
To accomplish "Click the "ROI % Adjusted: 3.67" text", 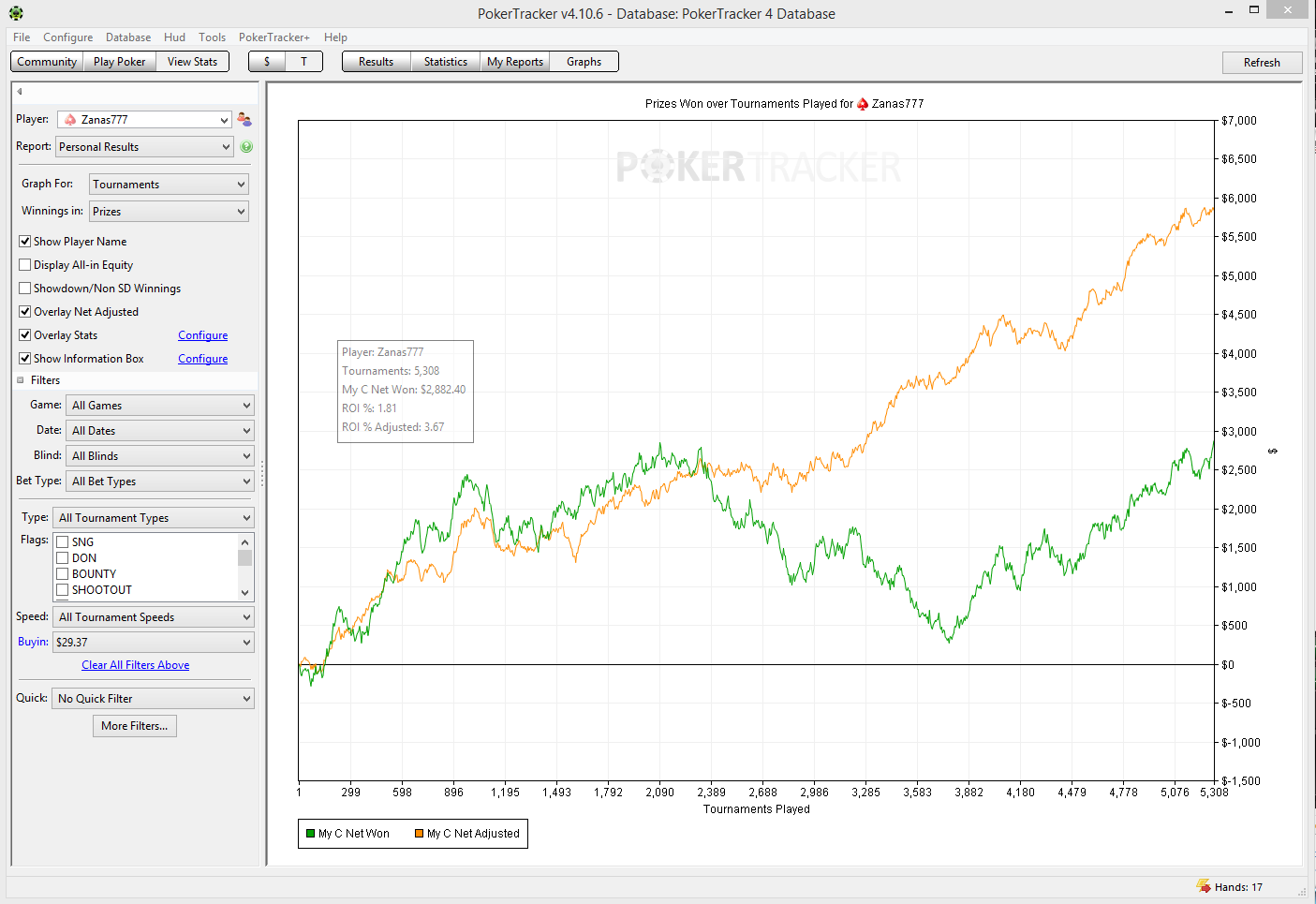I will (393, 427).
